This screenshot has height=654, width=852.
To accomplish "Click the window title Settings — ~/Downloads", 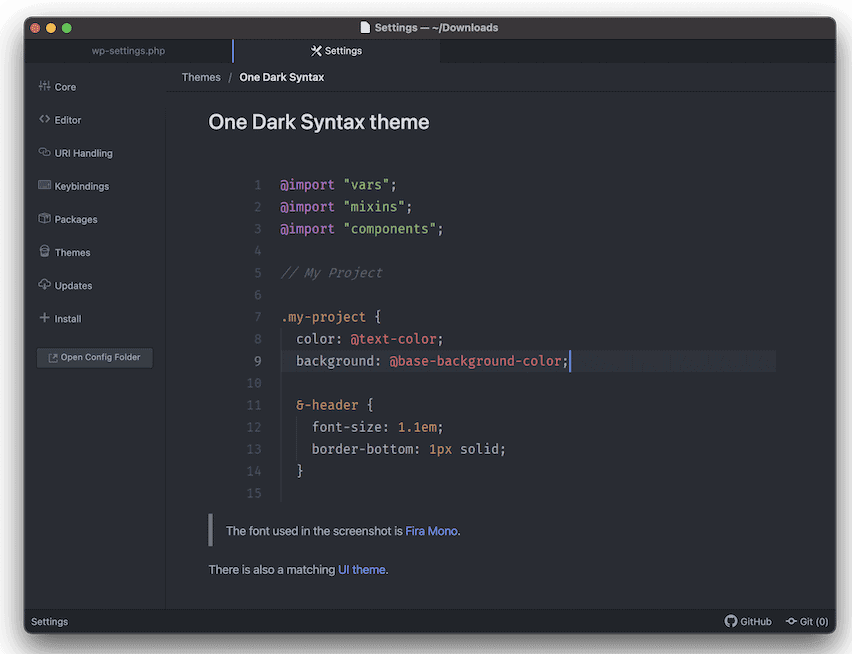I will click(x=436, y=27).
